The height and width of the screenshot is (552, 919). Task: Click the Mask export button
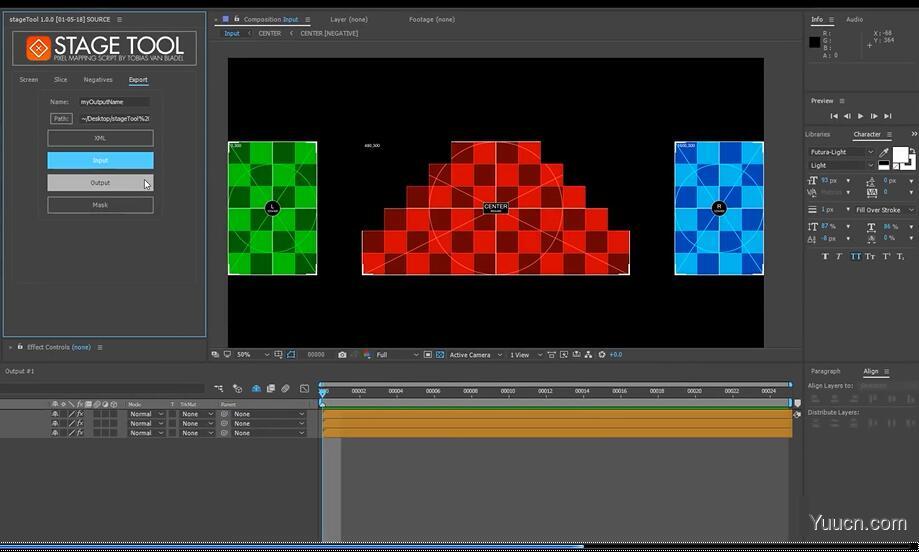click(x=100, y=205)
